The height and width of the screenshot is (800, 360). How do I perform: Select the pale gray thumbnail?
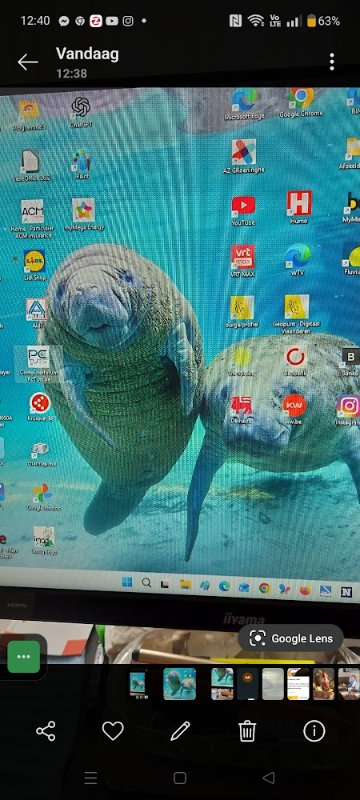click(x=273, y=684)
